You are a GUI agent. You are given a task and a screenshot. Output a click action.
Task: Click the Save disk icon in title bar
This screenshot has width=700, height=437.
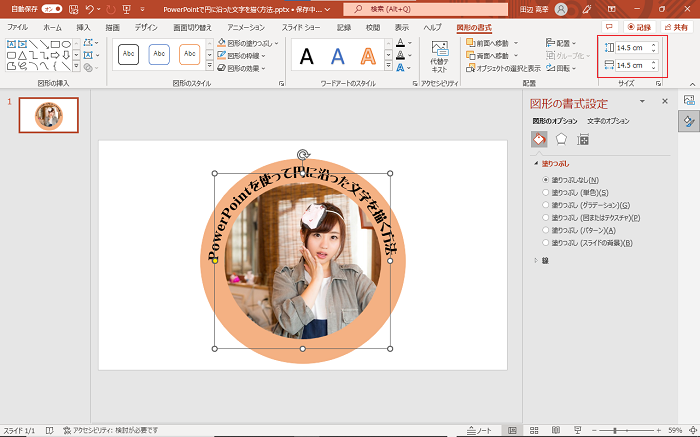pyautogui.click(x=74, y=9)
